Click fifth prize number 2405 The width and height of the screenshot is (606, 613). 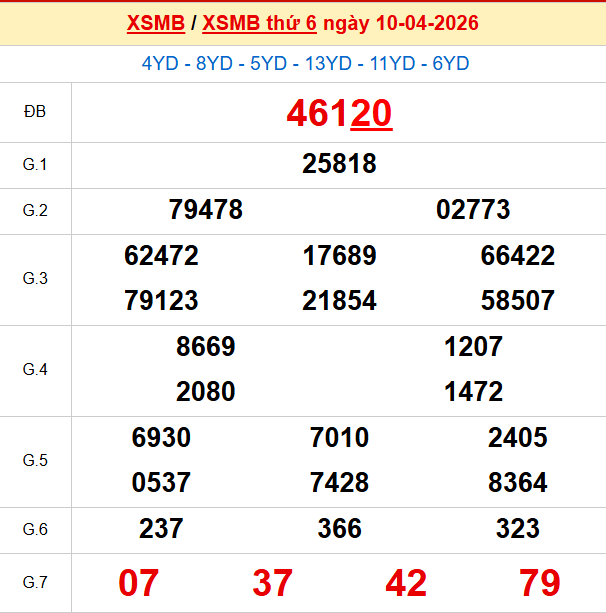(517, 437)
